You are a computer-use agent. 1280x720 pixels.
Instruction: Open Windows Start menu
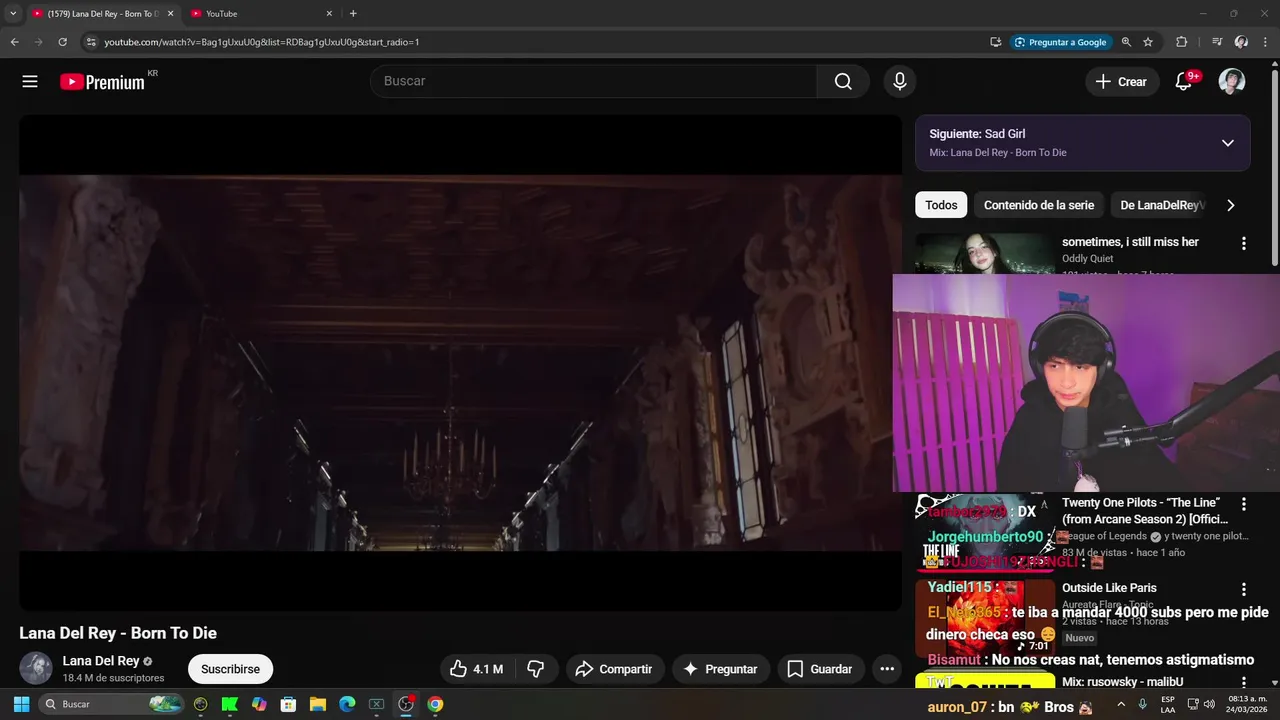pyautogui.click(x=21, y=704)
